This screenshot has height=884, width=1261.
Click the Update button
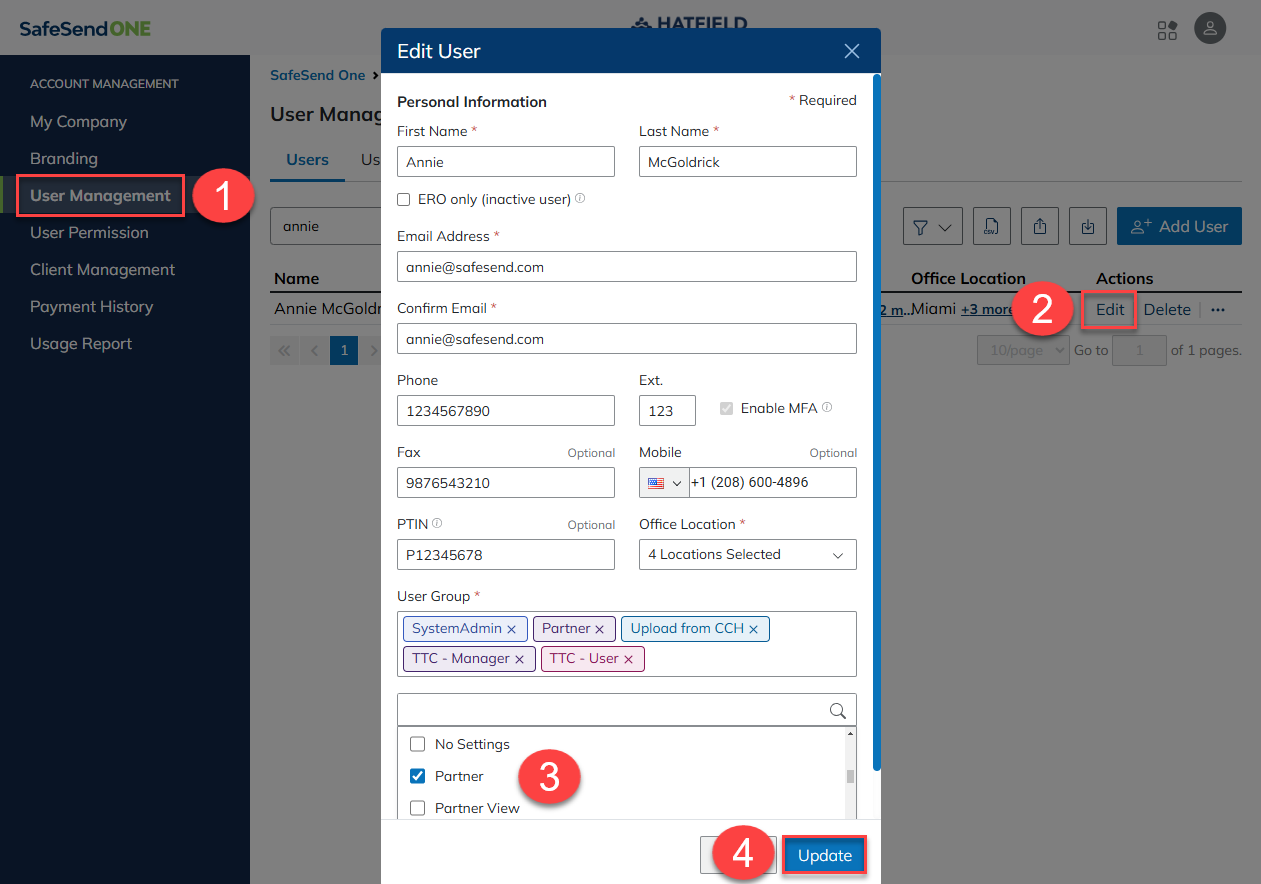point(824,856)
